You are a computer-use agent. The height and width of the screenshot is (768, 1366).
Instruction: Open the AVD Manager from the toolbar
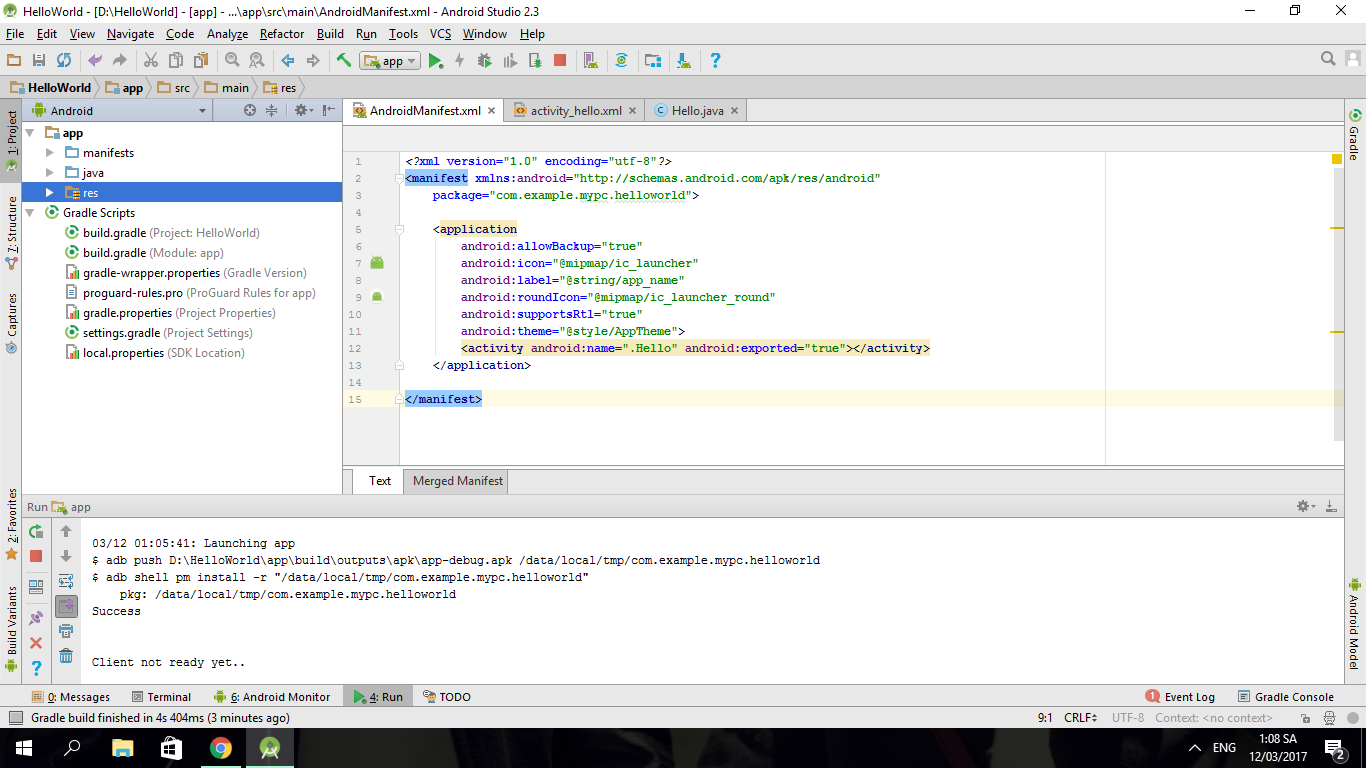(590, 61)
